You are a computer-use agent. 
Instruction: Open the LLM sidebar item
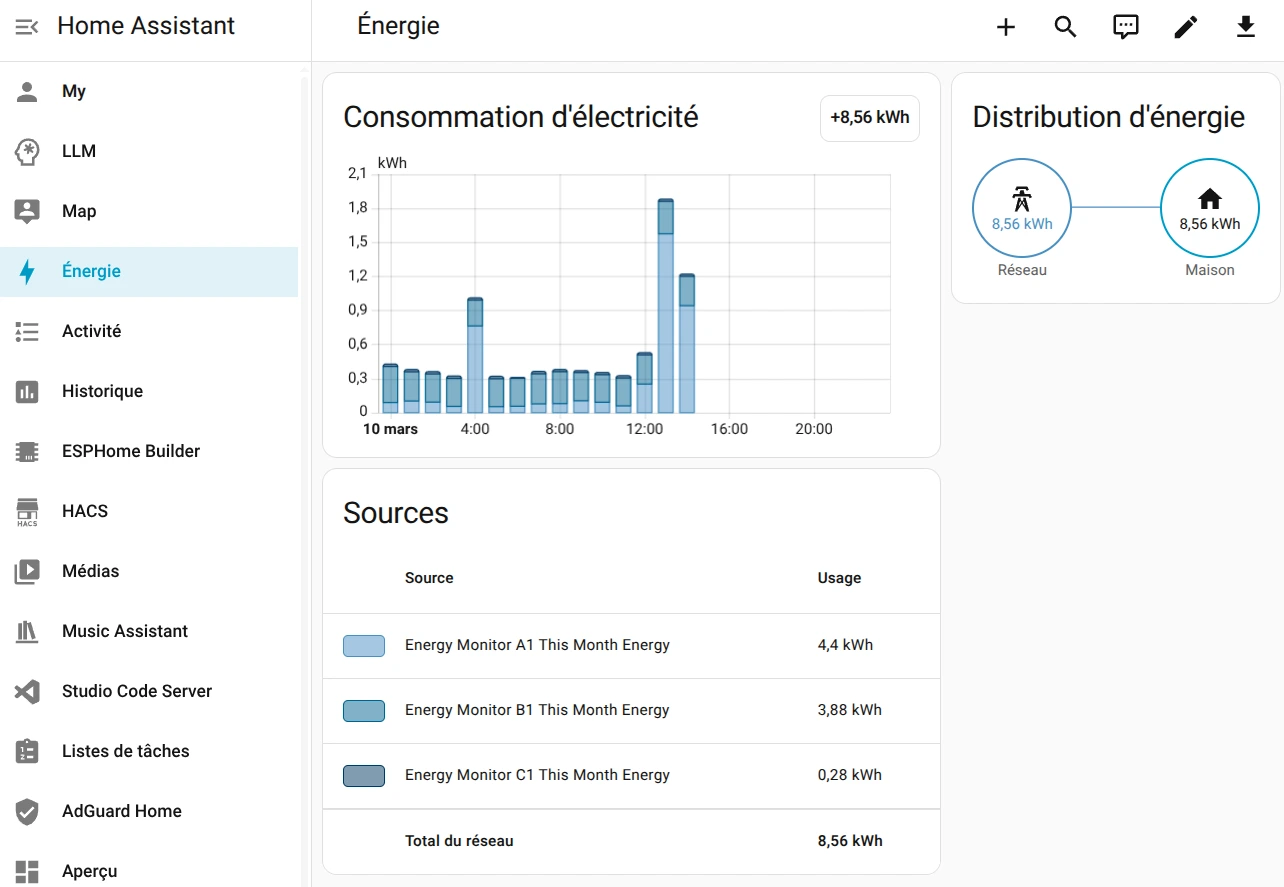[79, 151]
